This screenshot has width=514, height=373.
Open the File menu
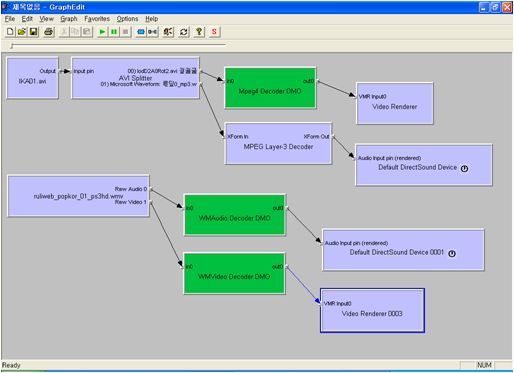10,19
